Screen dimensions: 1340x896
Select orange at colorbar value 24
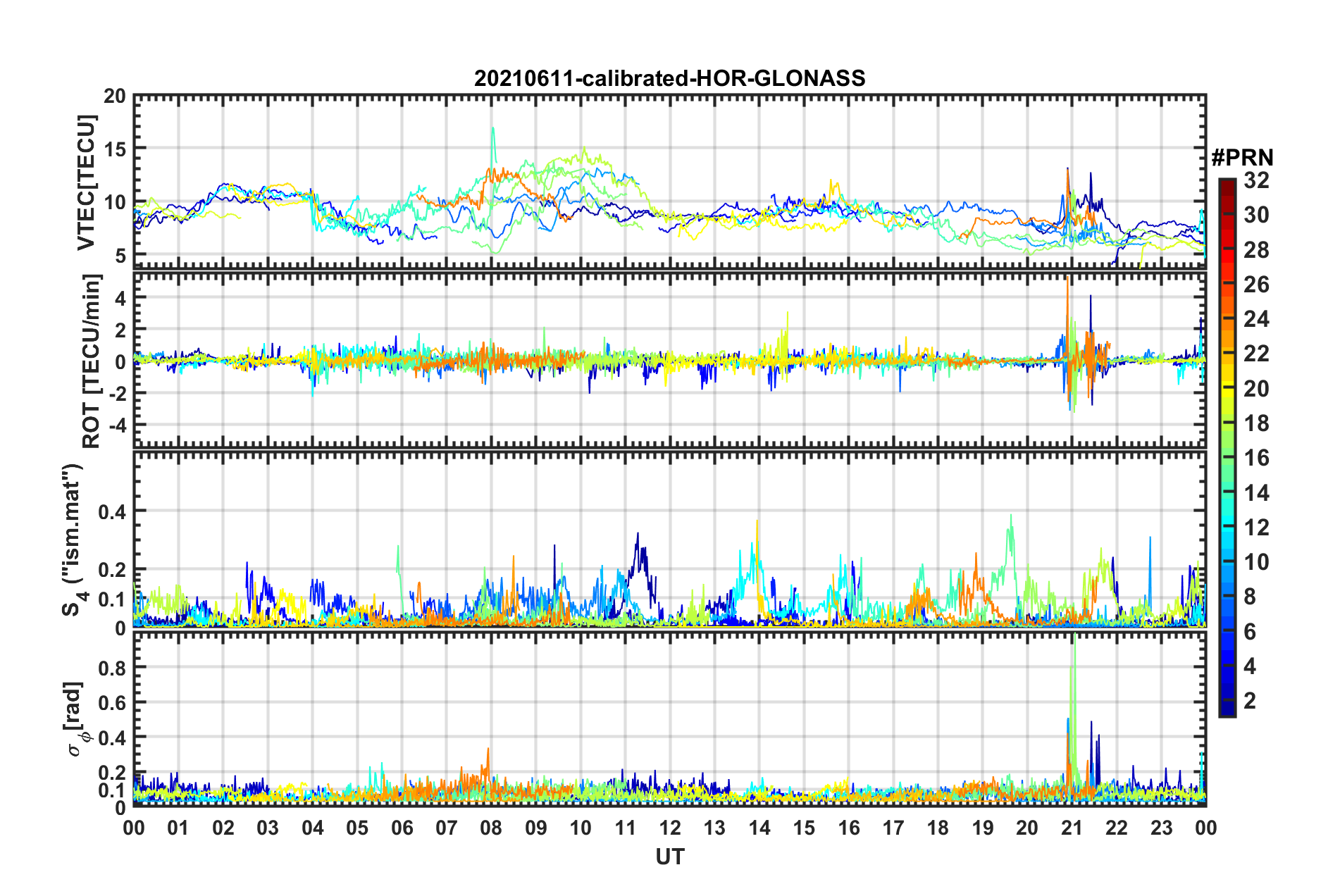[1227, 320]
